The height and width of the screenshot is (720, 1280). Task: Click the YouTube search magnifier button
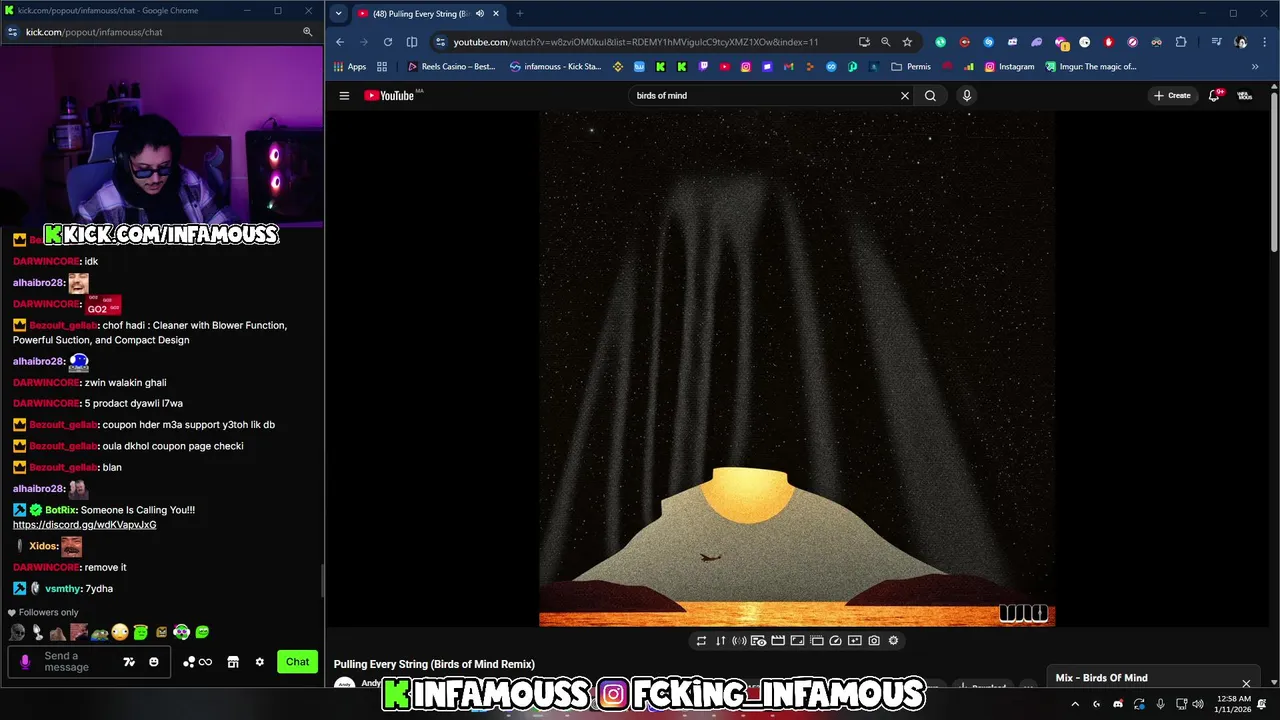point(930,96)
